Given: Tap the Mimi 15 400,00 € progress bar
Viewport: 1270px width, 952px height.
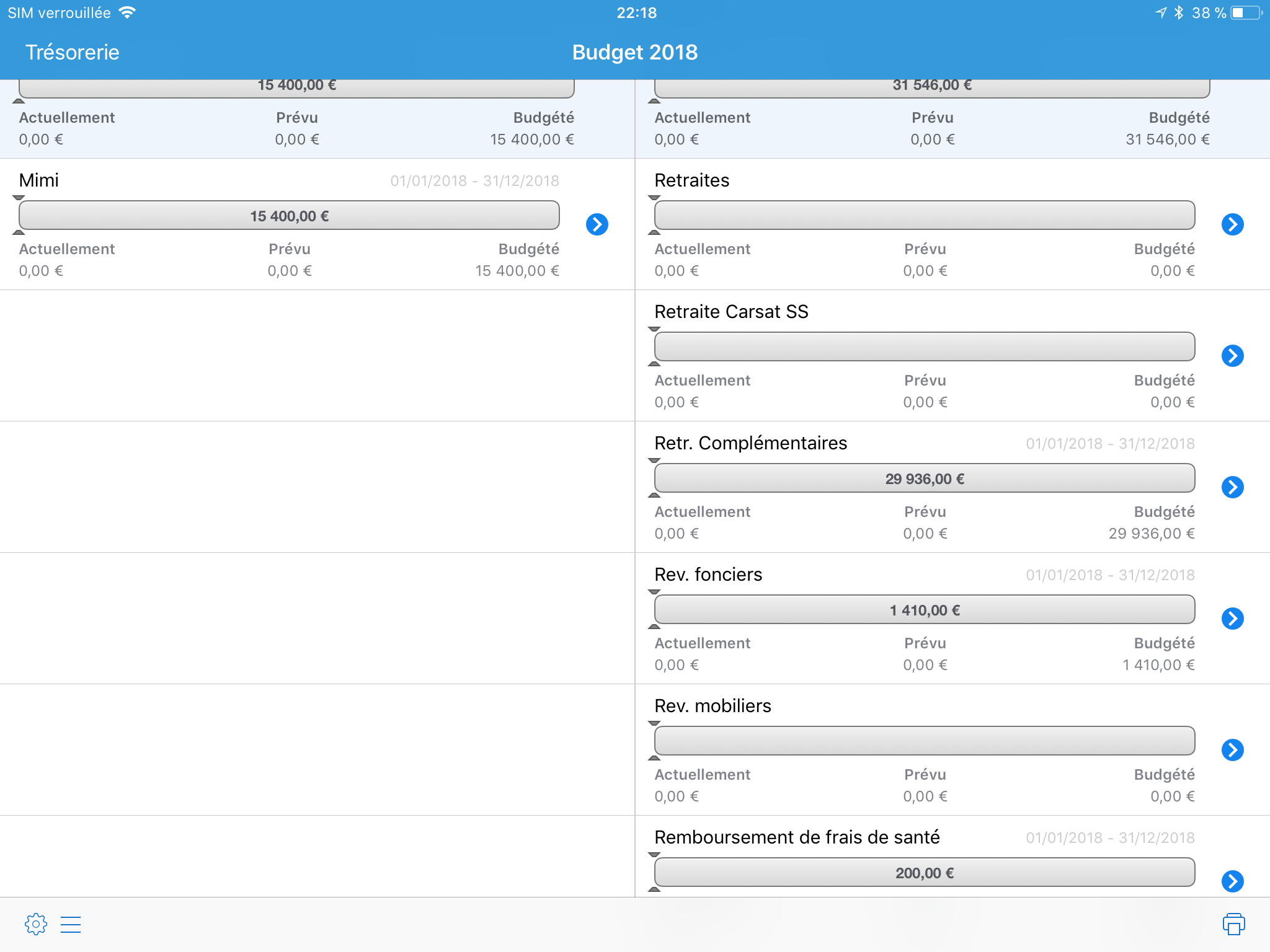Looking at the screenshot, I should point(289,216).
